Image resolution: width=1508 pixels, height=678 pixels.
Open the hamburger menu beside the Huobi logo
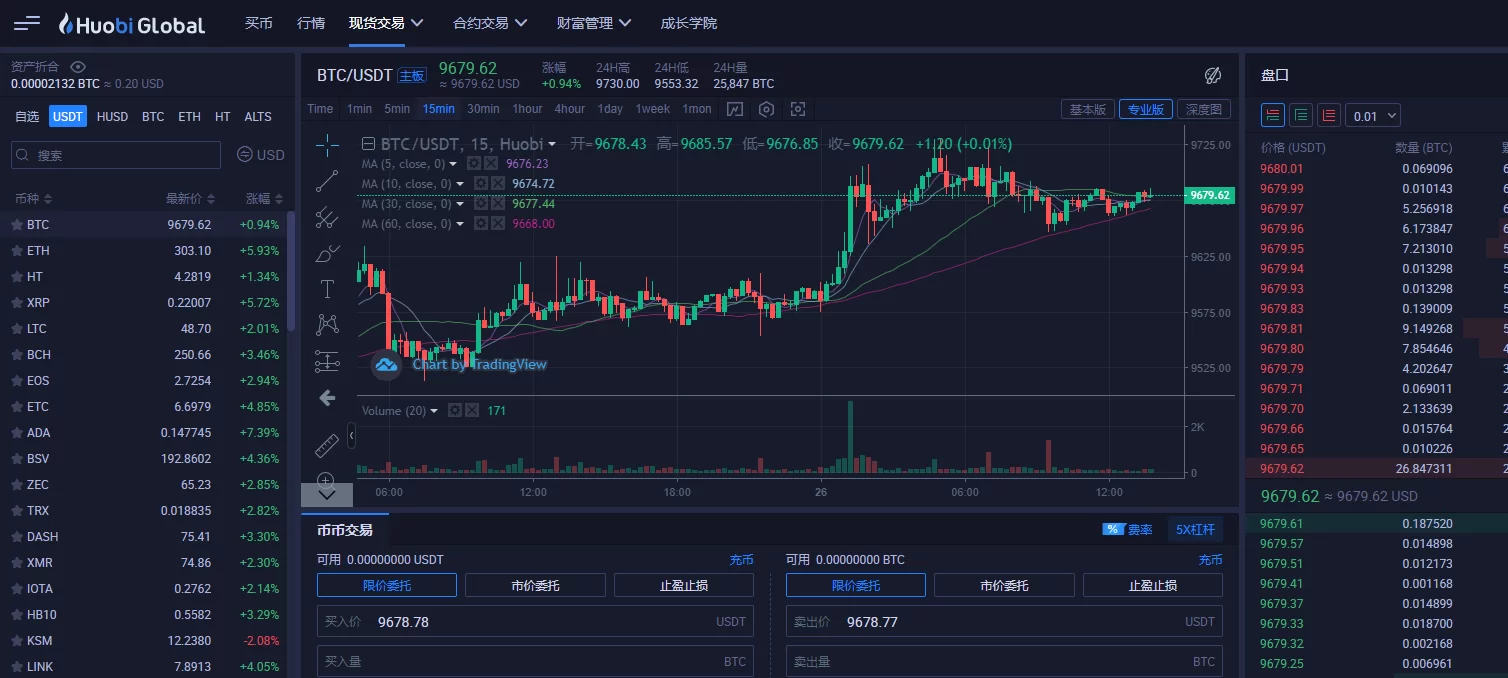27,23
